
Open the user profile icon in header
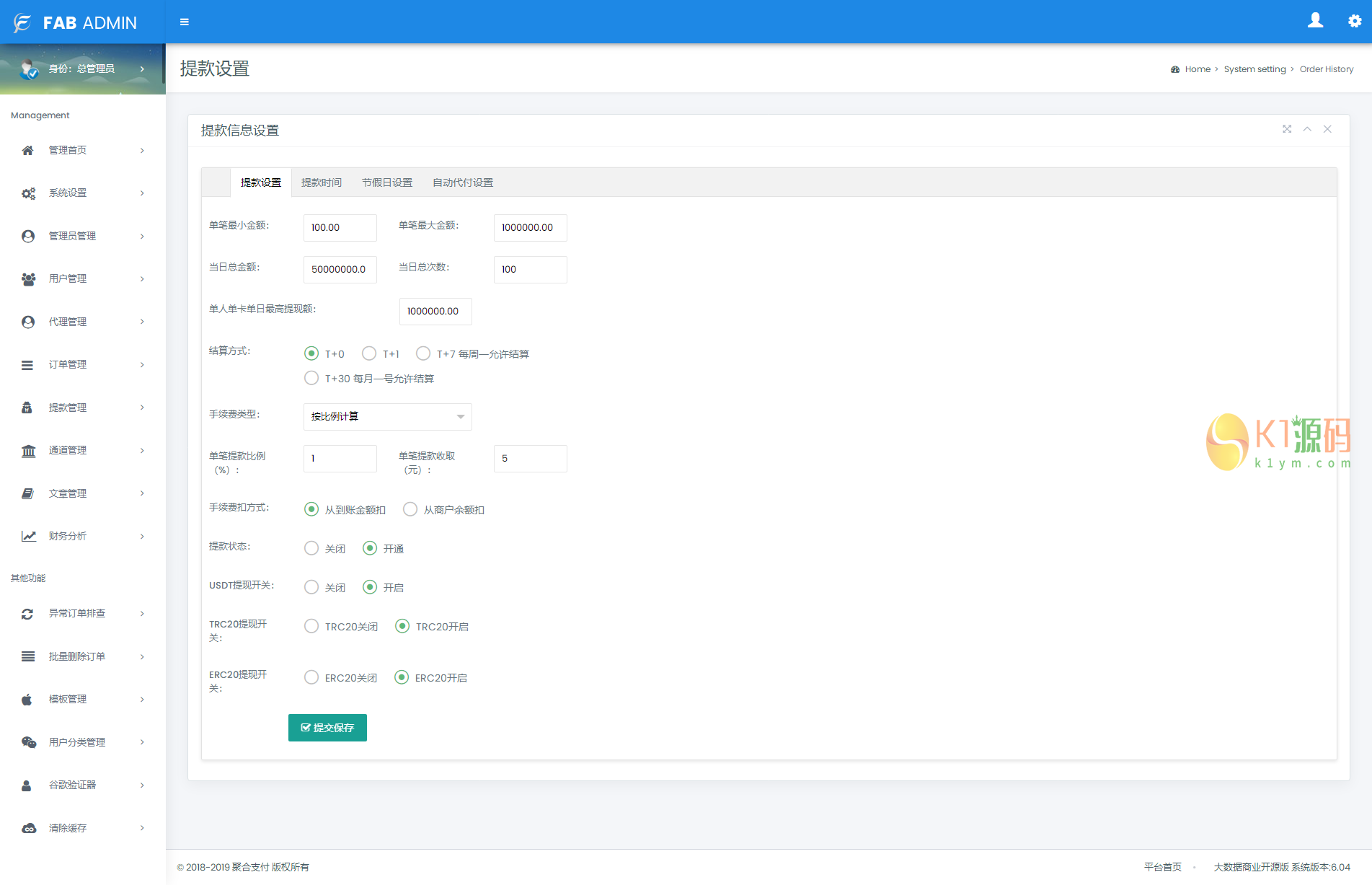(1315, 21)
